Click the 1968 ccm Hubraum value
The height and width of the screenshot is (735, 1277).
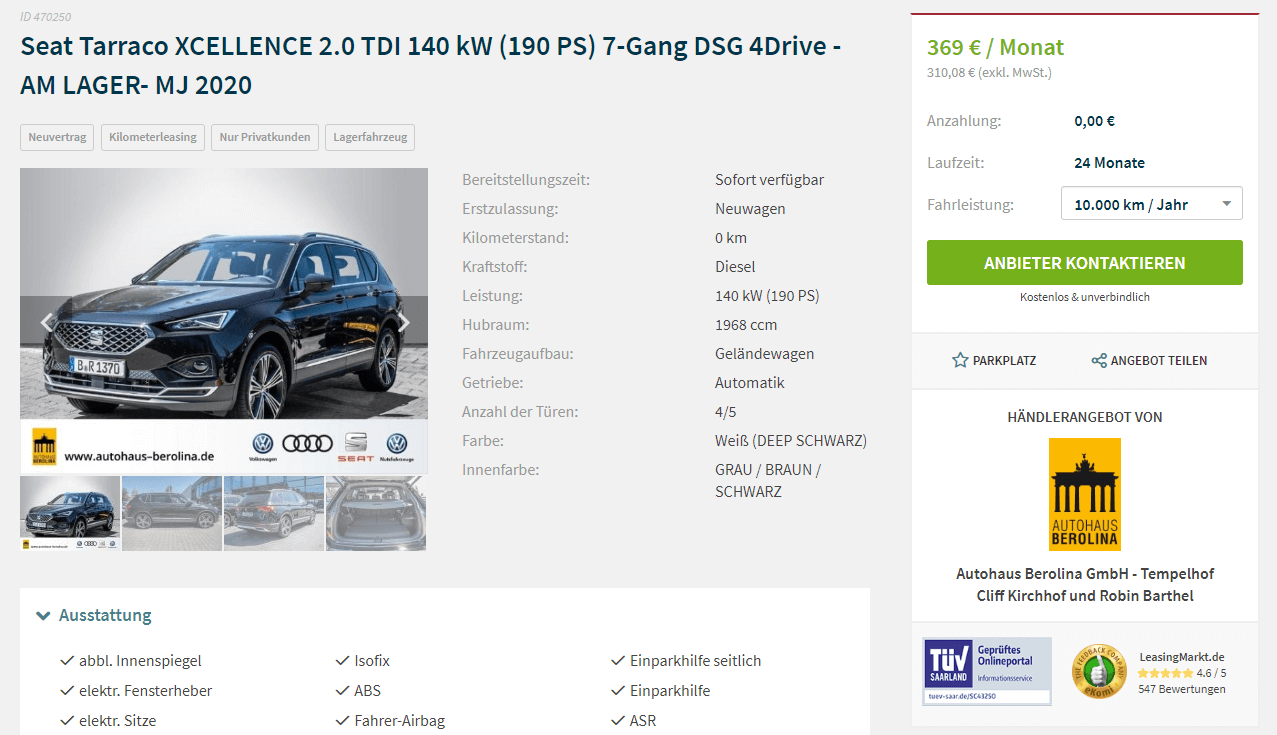click(x=746, y=325)
